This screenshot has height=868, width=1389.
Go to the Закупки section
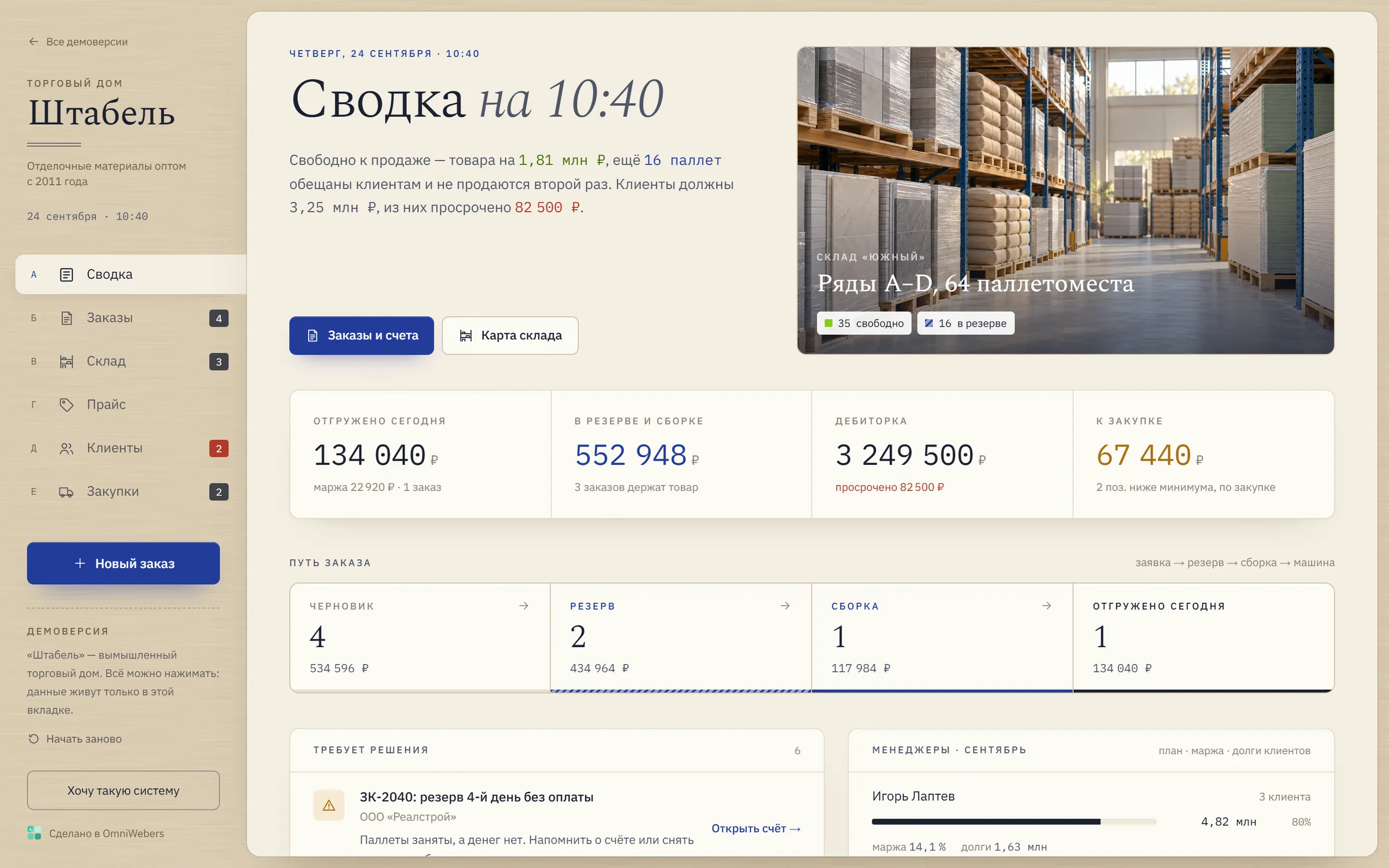click(x=131, y=492)
